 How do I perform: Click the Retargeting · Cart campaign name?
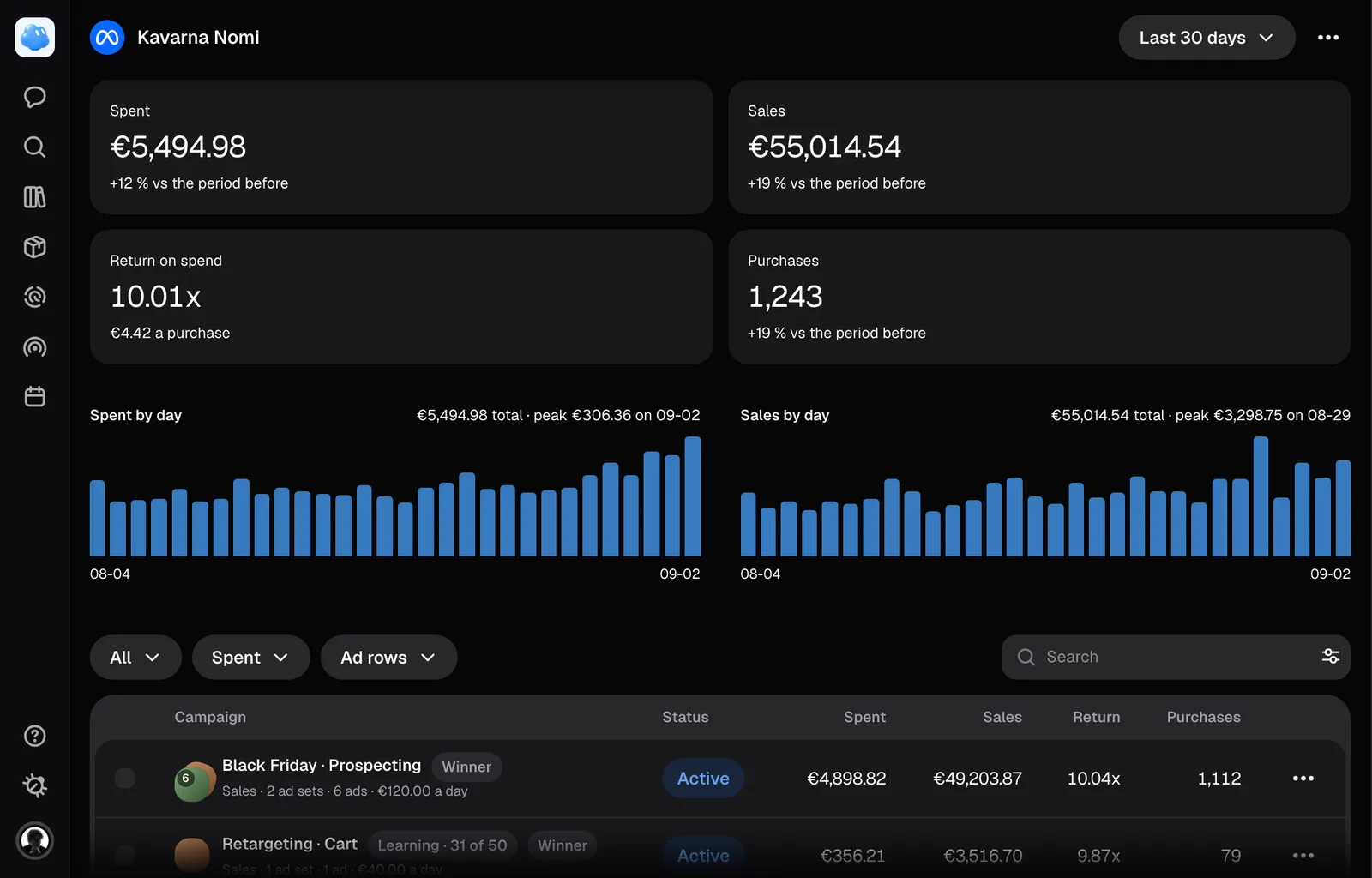tap(290, 844)
